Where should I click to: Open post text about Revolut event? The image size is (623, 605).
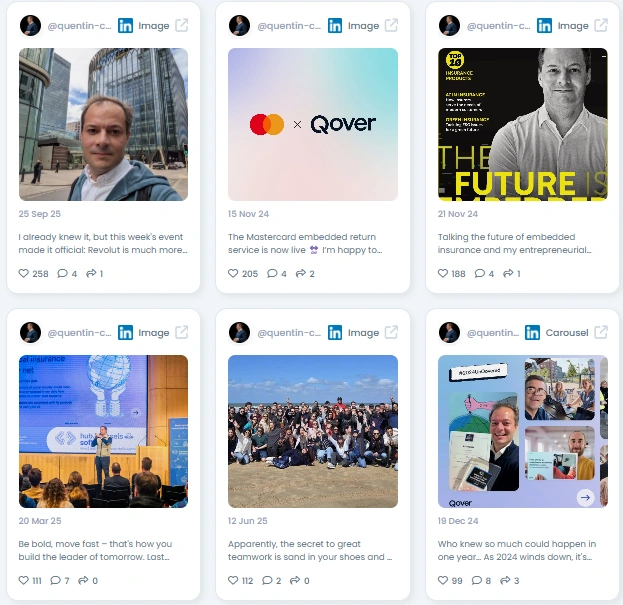click(x=103, y=244)
